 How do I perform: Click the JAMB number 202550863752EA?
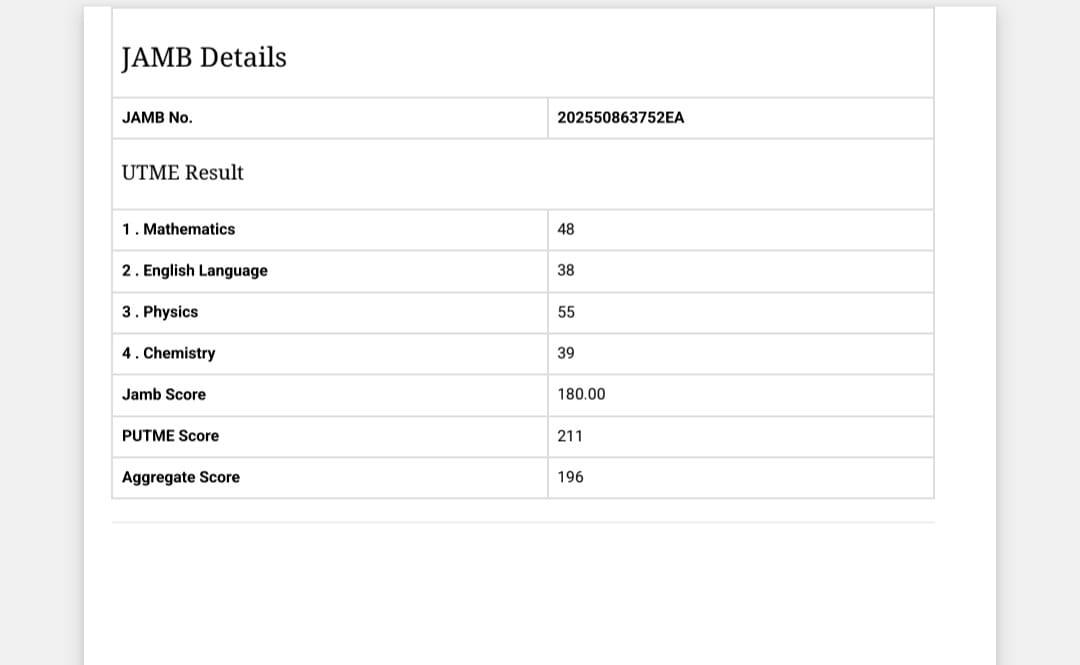[620, 118]
